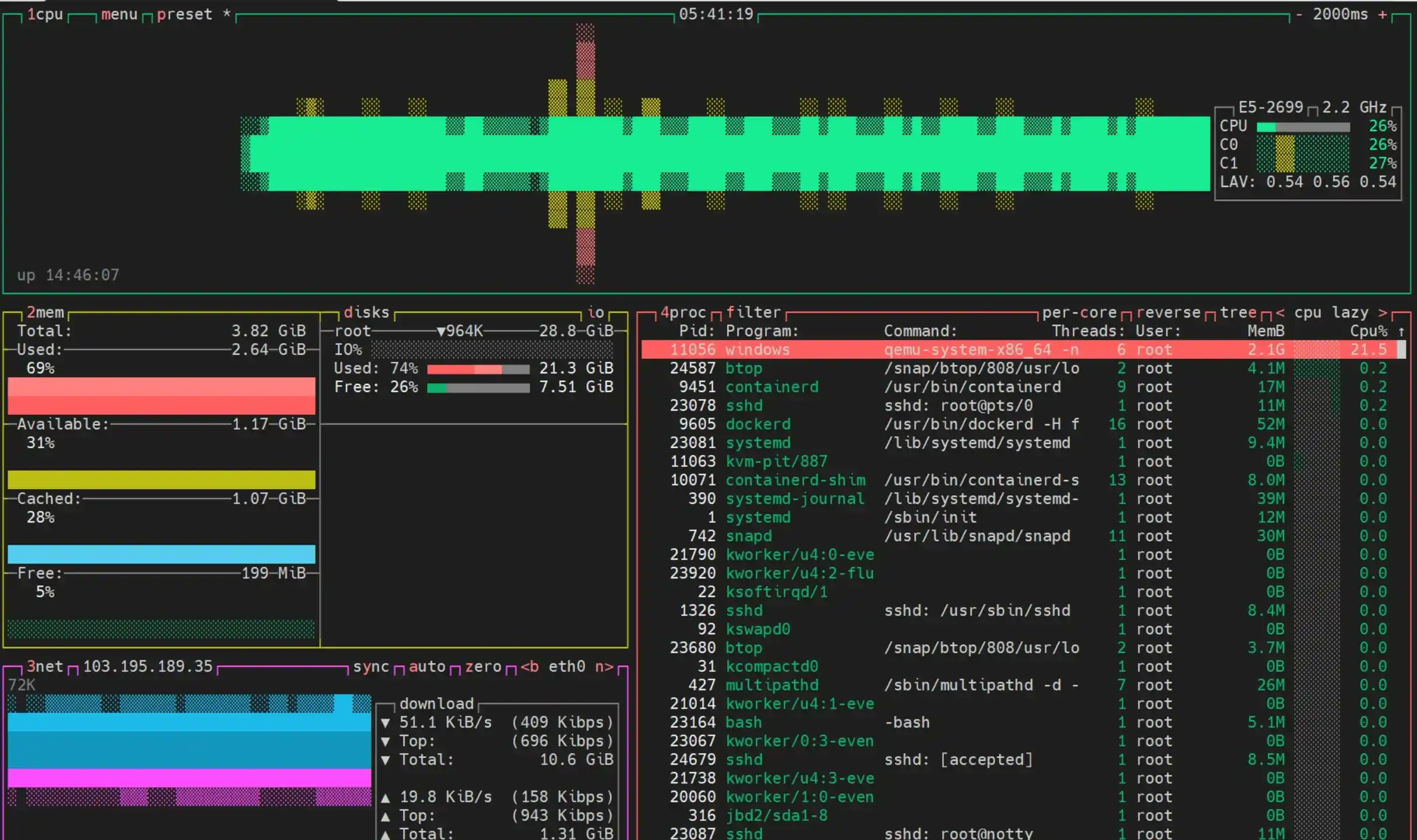Zero the network totals

click(483, 666)
